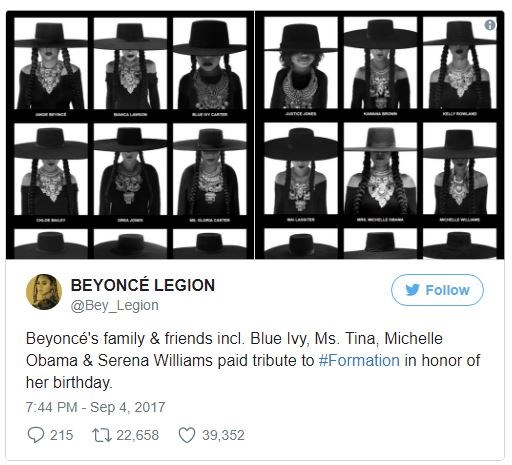Click the info icon on image
Screen dimensions: 512x465
(490, 25)
